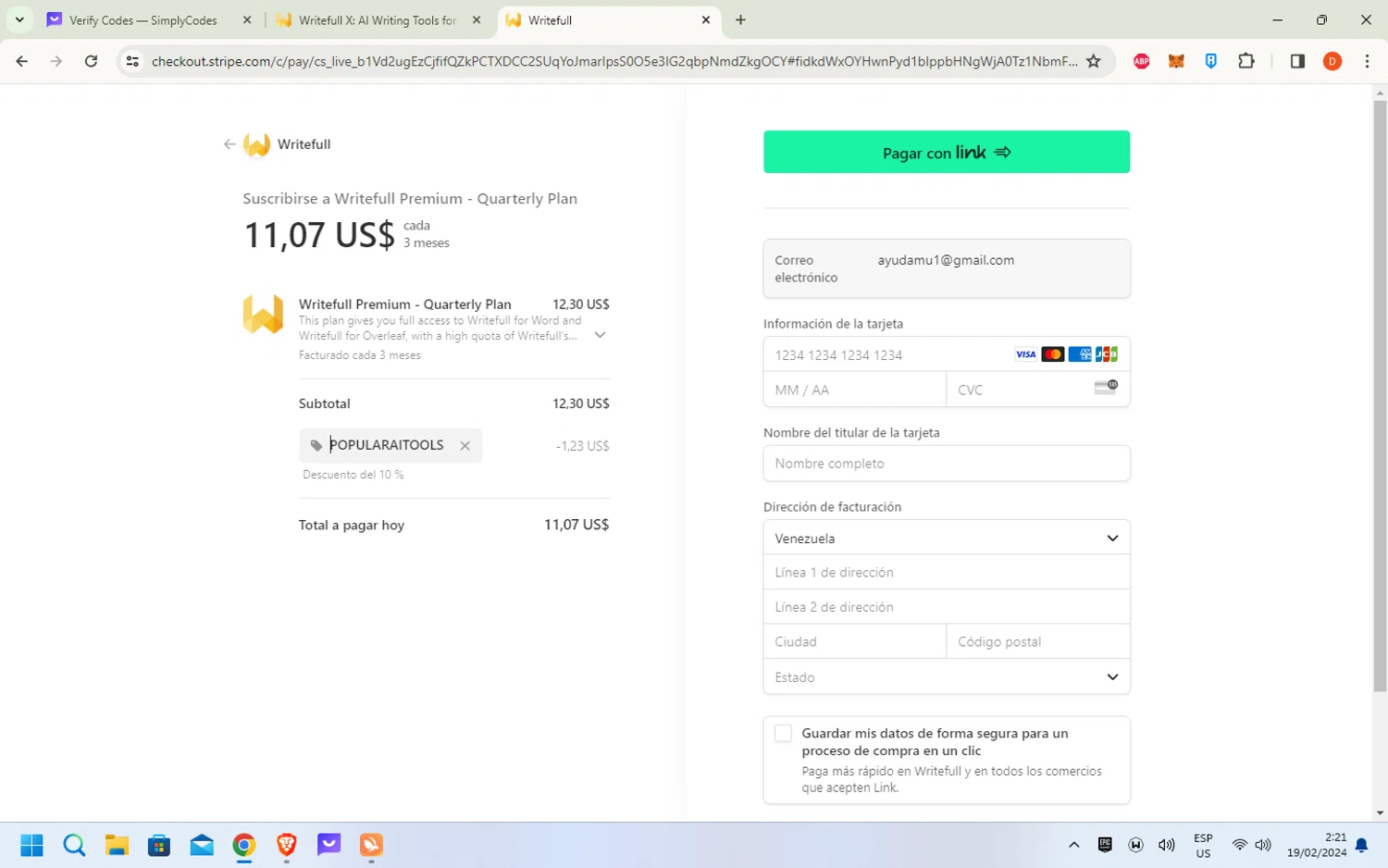Image resolution: width=1388 pixels, height=868 pixels.
Task: Open the Chrome three-dot menu
Action: click(x=1367, y=61)
